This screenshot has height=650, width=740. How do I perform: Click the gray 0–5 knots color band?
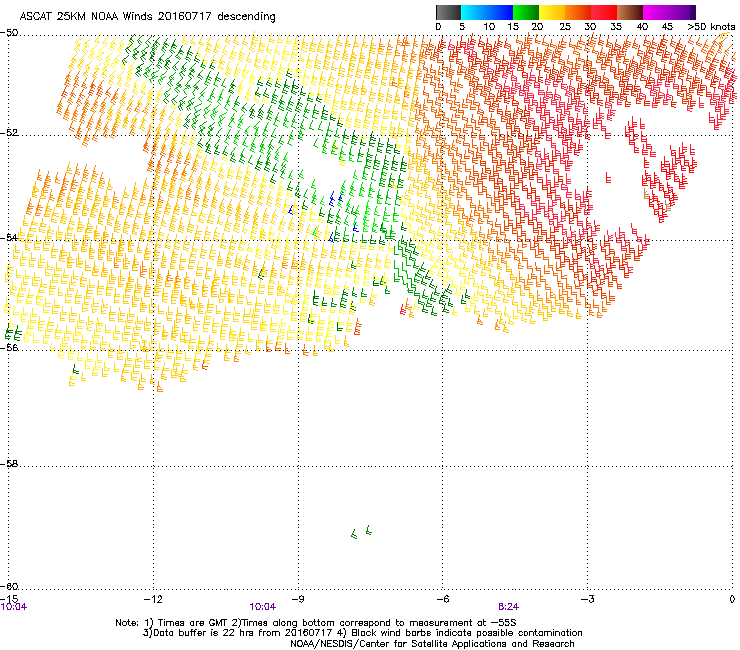click(448, 12)
